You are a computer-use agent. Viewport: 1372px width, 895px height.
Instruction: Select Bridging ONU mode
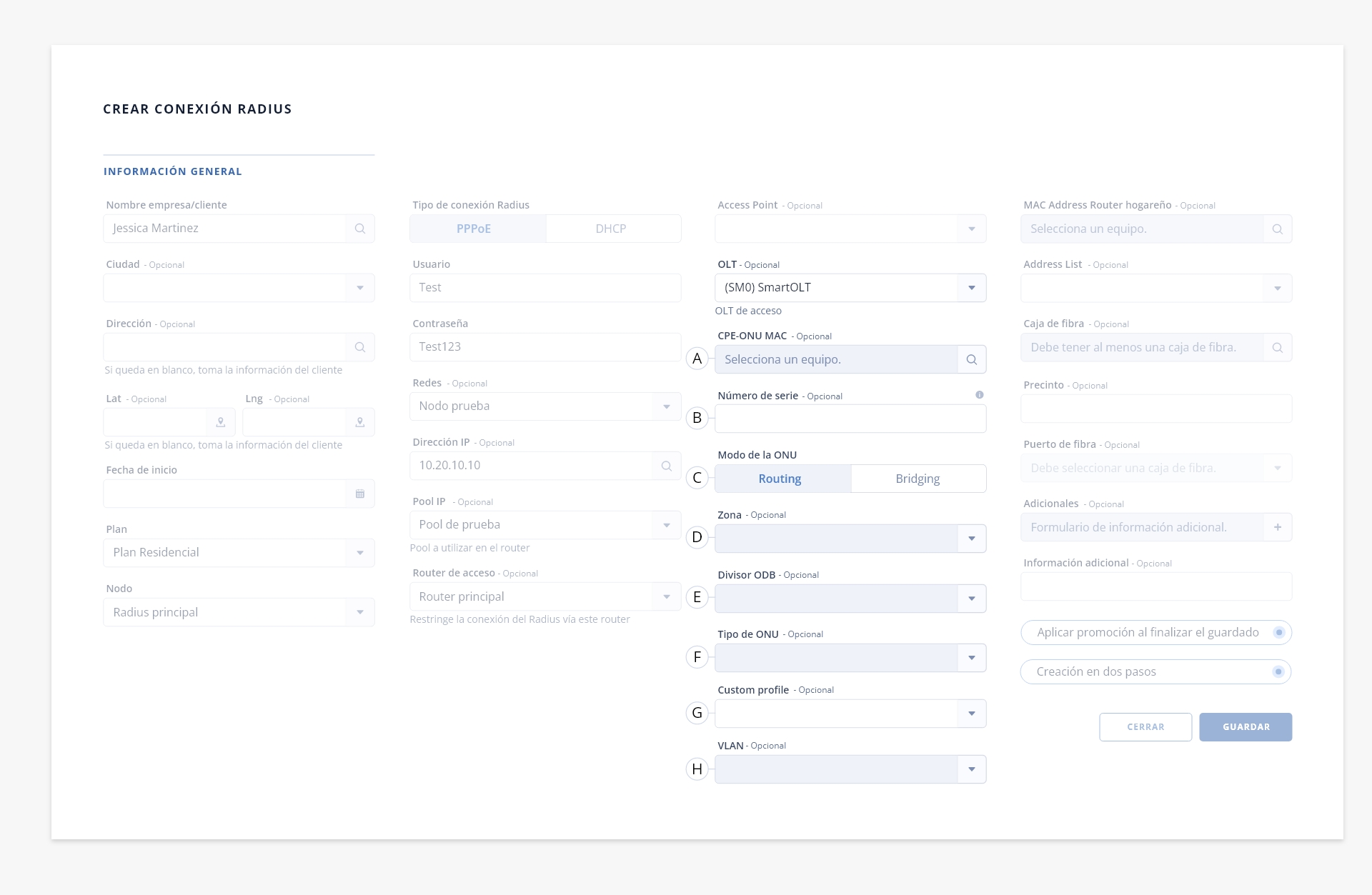click(x=919, y=479)
